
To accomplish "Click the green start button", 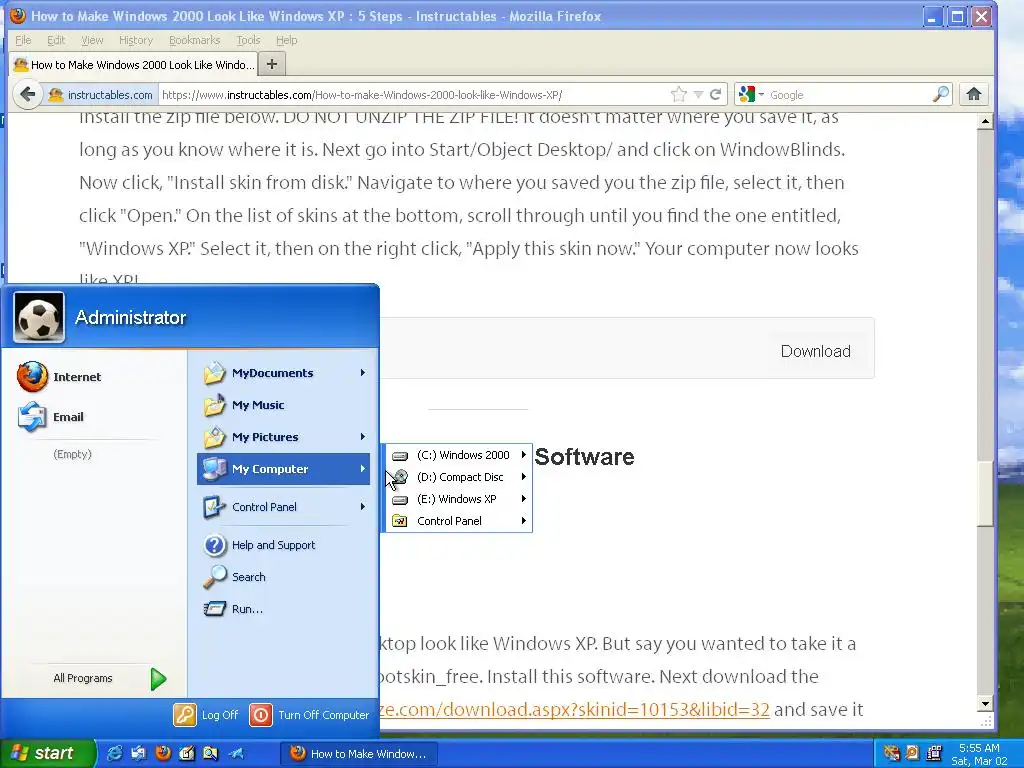I will [47, 753].
